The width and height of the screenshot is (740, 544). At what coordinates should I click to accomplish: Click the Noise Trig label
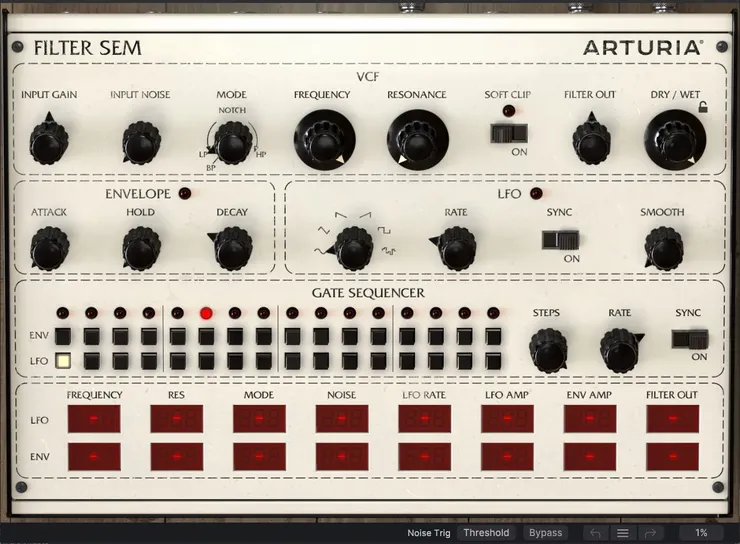pyautogui.click(x=429, y=533)
